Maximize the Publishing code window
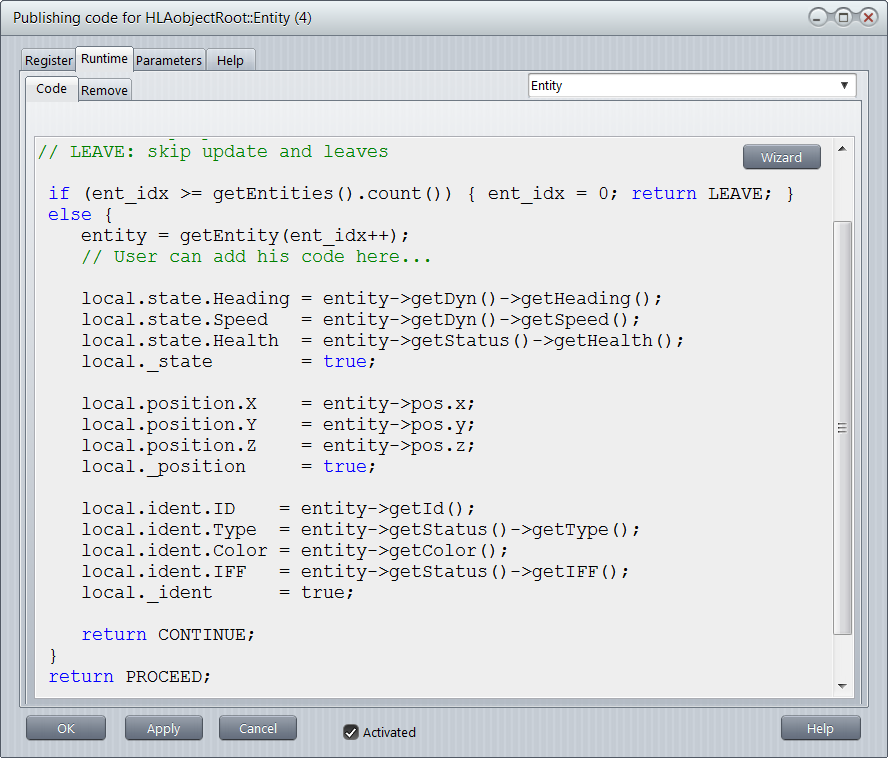 pos(843,18)
